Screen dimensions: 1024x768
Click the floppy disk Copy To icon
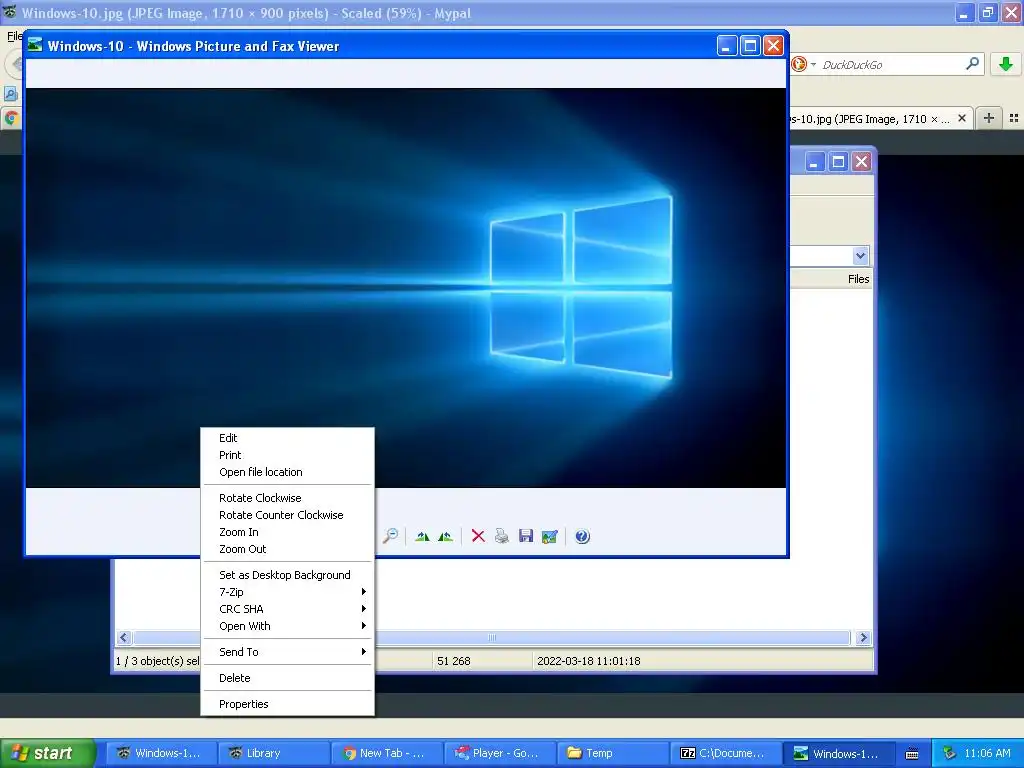coord(526,536)
